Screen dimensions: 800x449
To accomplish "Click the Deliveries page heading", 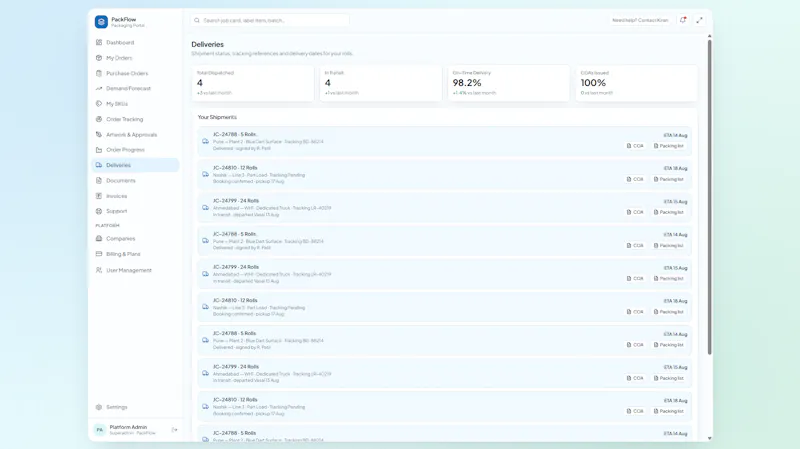I will [208, 44].
